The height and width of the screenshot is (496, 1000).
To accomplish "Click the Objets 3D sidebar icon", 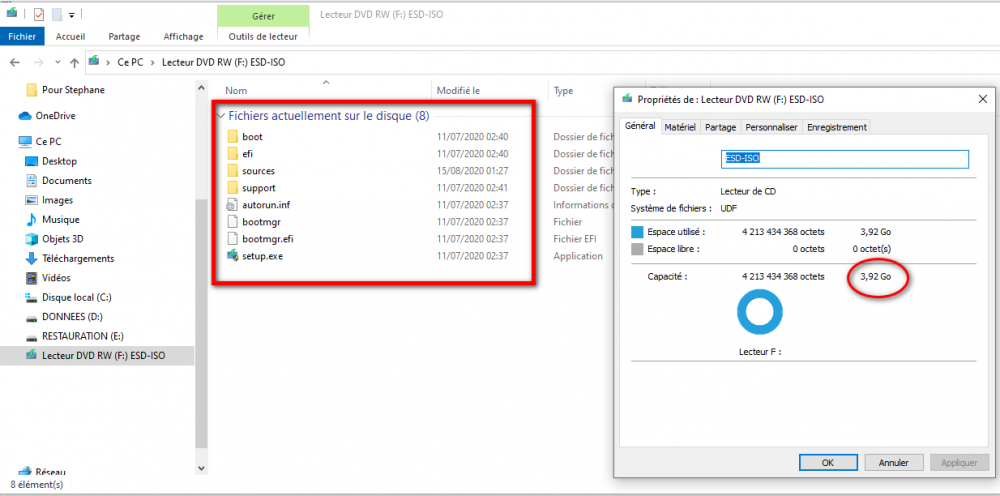I will pos(31,239).
